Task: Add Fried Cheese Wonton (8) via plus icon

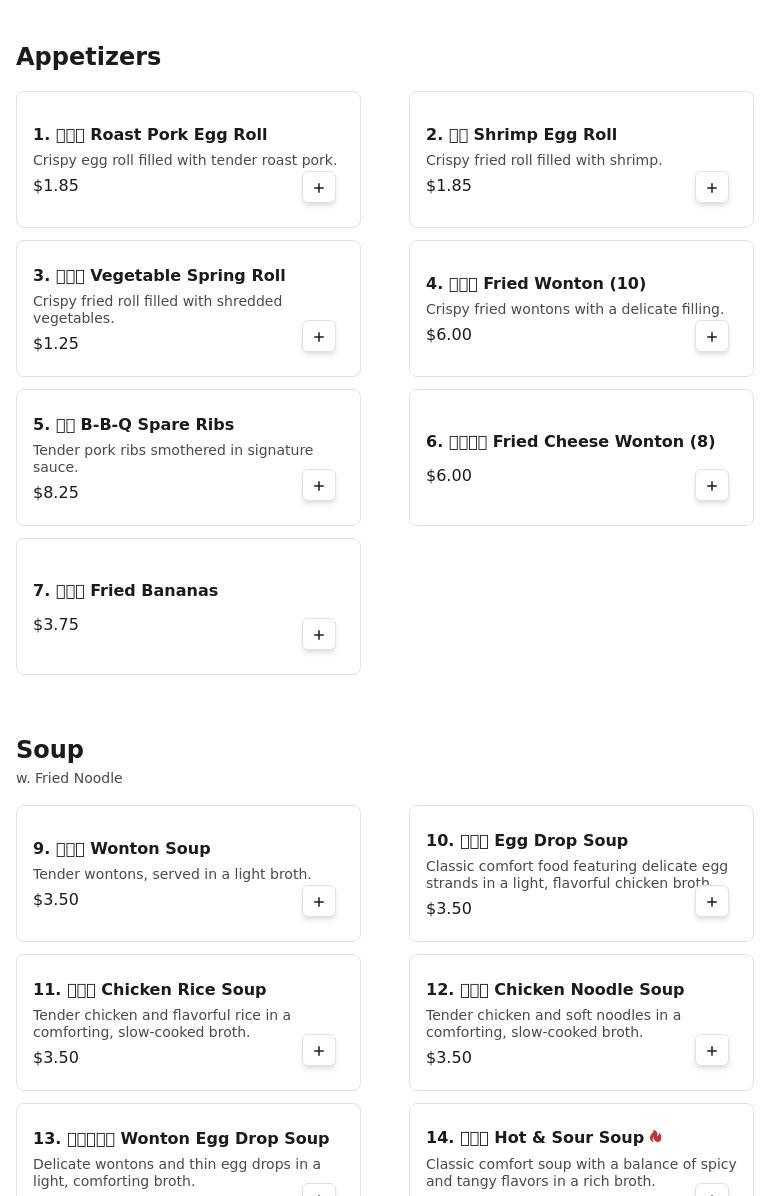Action: click(712, 486)
